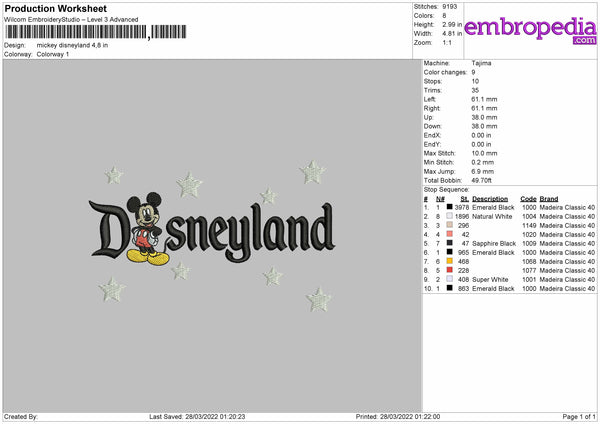Click 'Emerald Black' in the 3978 stitches row
The width and height of the screenshot is (600, 424).
point(493,207)
